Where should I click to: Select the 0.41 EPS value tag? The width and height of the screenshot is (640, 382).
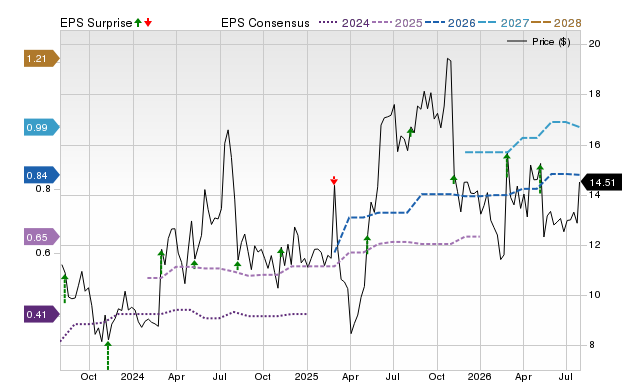(41, 314)
